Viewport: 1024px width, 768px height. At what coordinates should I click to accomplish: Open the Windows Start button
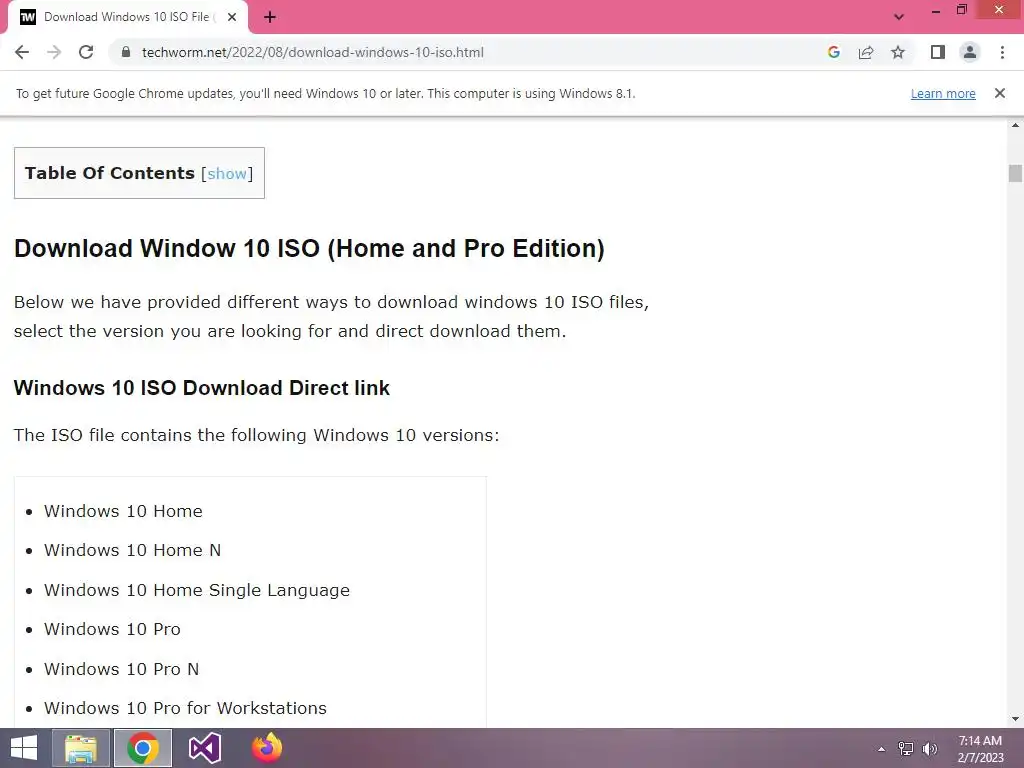tap(24, 748)
